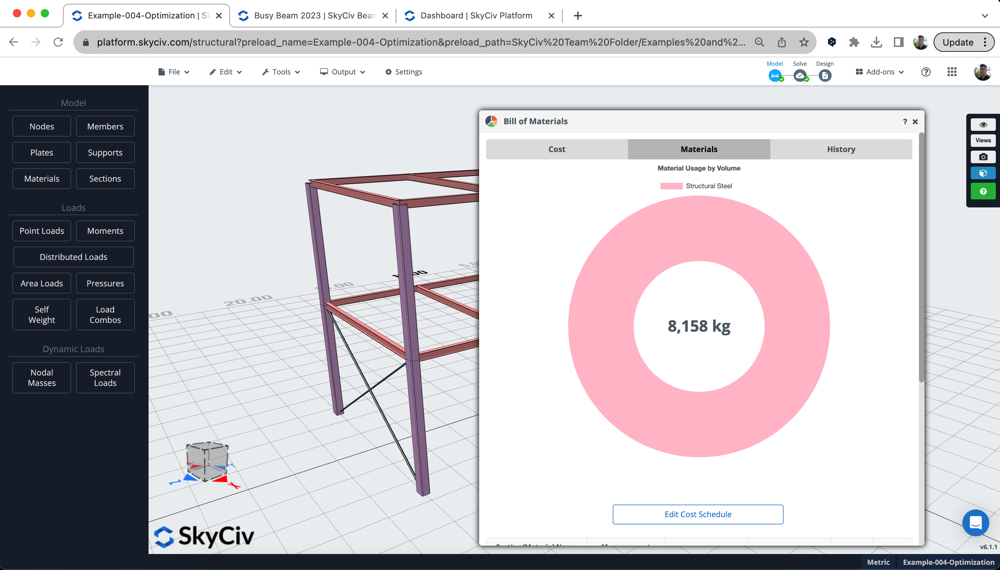The height and width of the screenshot is (570, 1000).
Task: Switch to the Cost tab
Action: 557,149
